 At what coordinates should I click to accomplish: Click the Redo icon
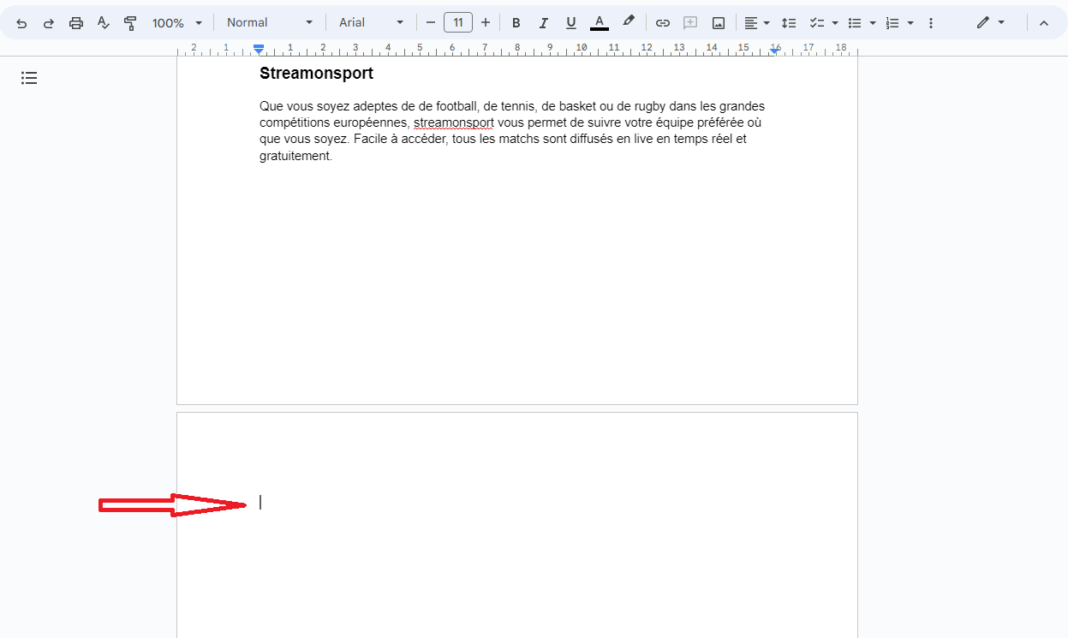(x=48, y=22)
